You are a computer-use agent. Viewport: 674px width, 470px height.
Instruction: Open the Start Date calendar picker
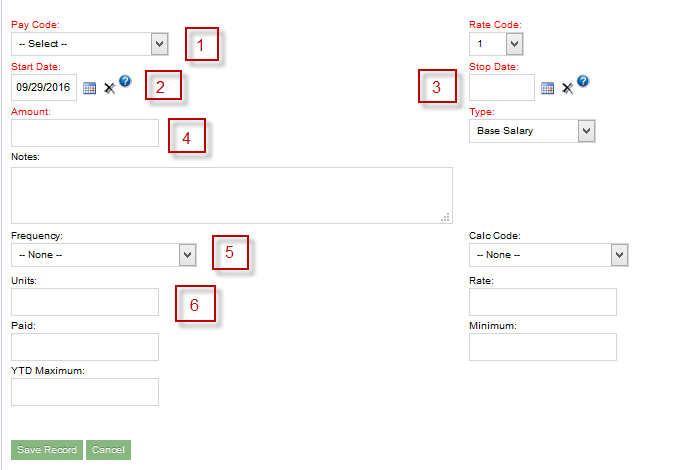pyautogui.click(x=89, y=88)
